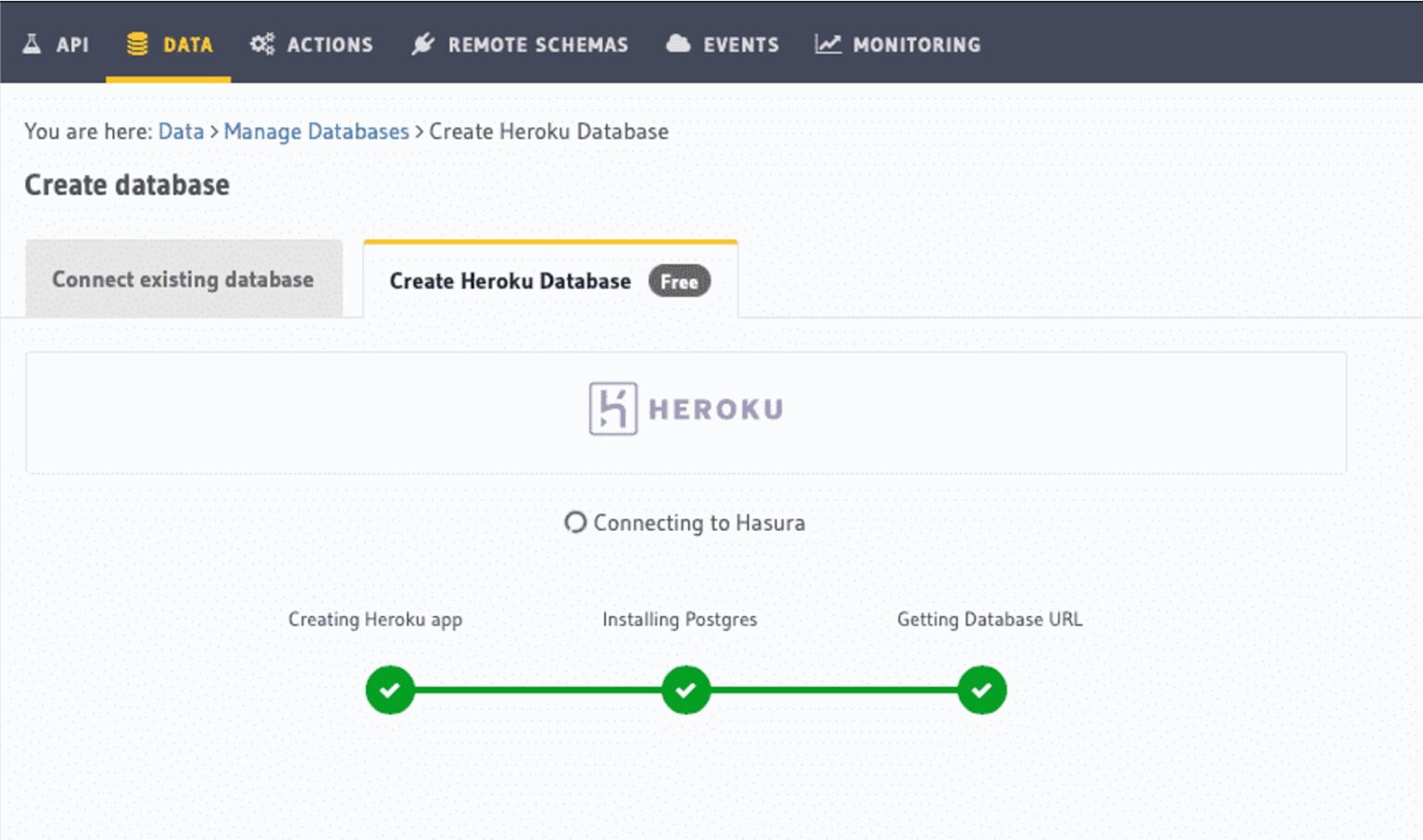Click the Heroku logo
Screen dimensions: 1423x840
tap(686, 407)
